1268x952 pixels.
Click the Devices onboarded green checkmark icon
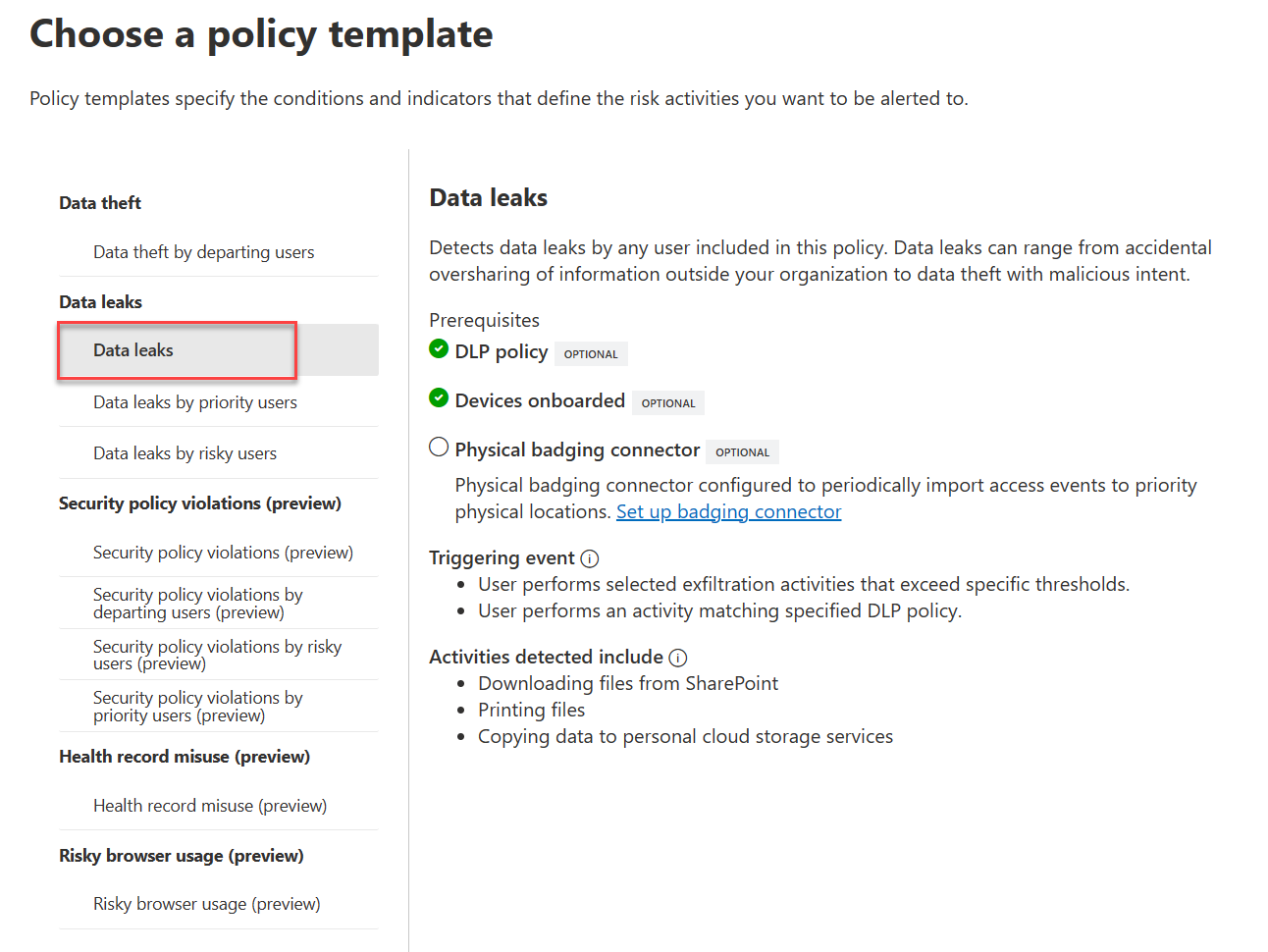[439, 397]
